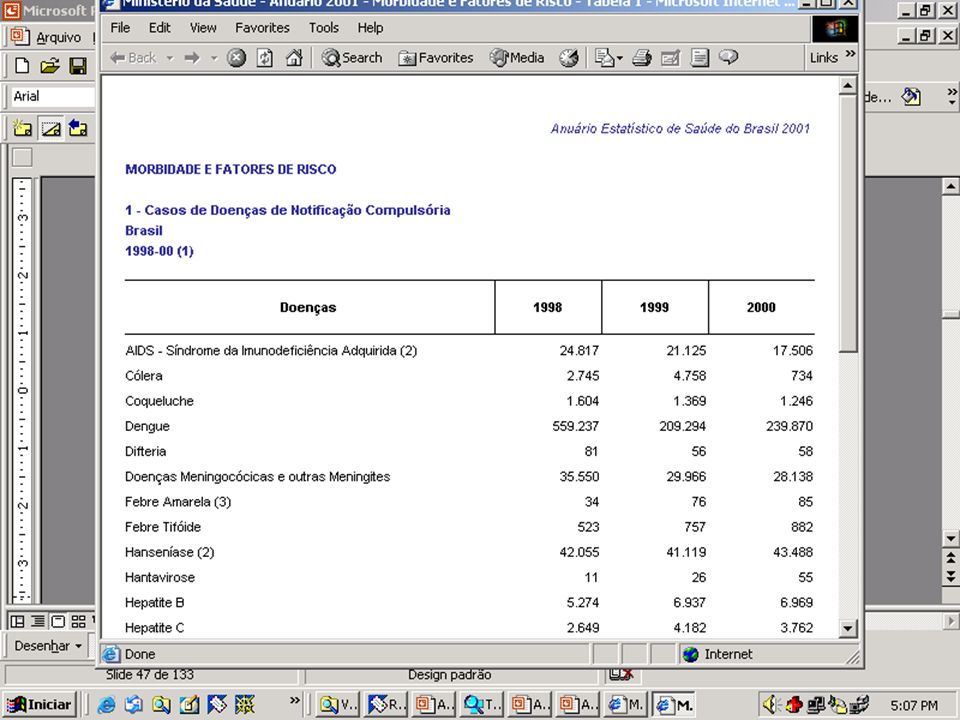
Task: Switch to Slide Sorter view in PowerPoint
Action: tap(78, 621)
